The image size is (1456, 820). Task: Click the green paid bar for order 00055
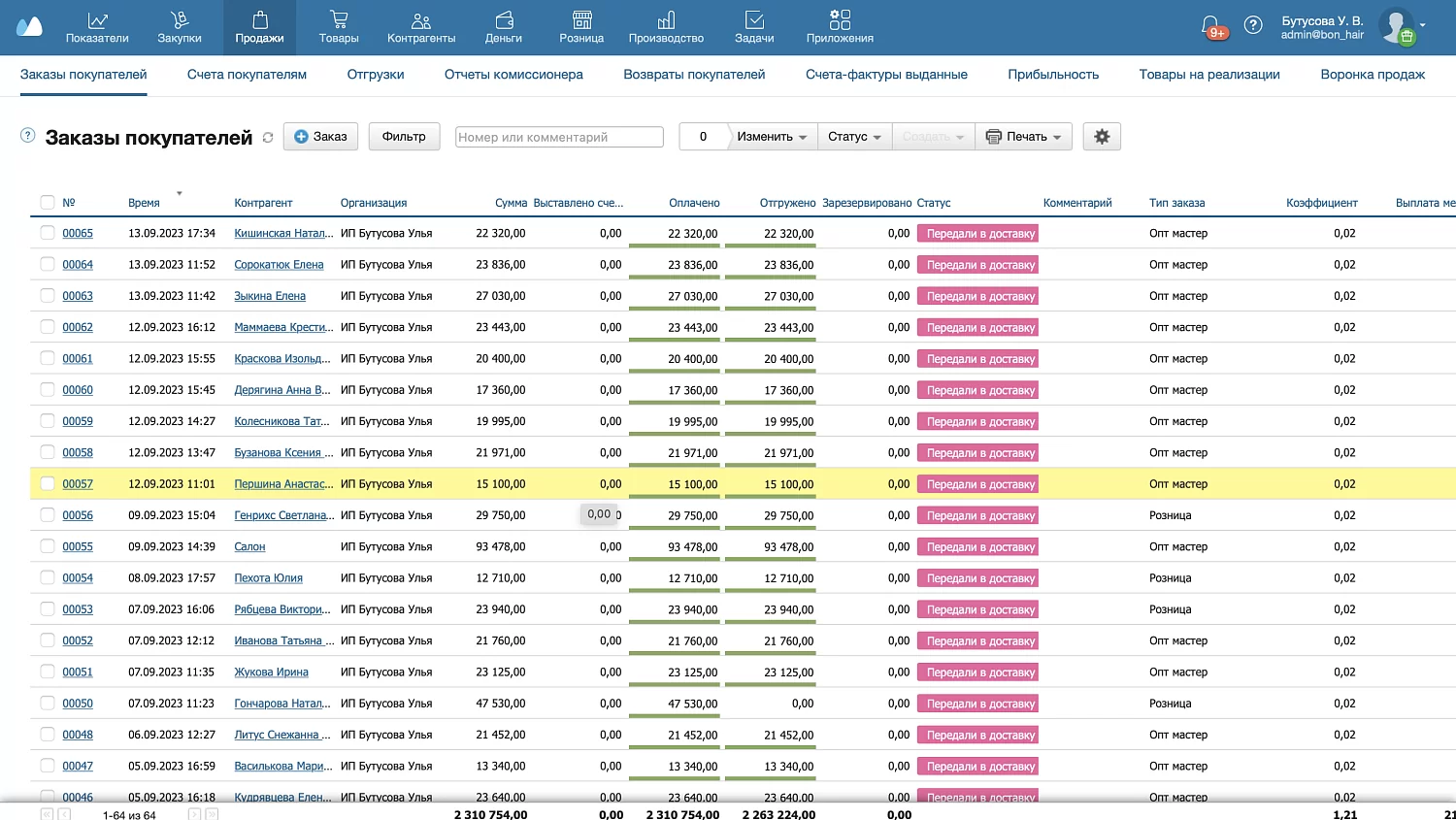[x=674, y=560]
